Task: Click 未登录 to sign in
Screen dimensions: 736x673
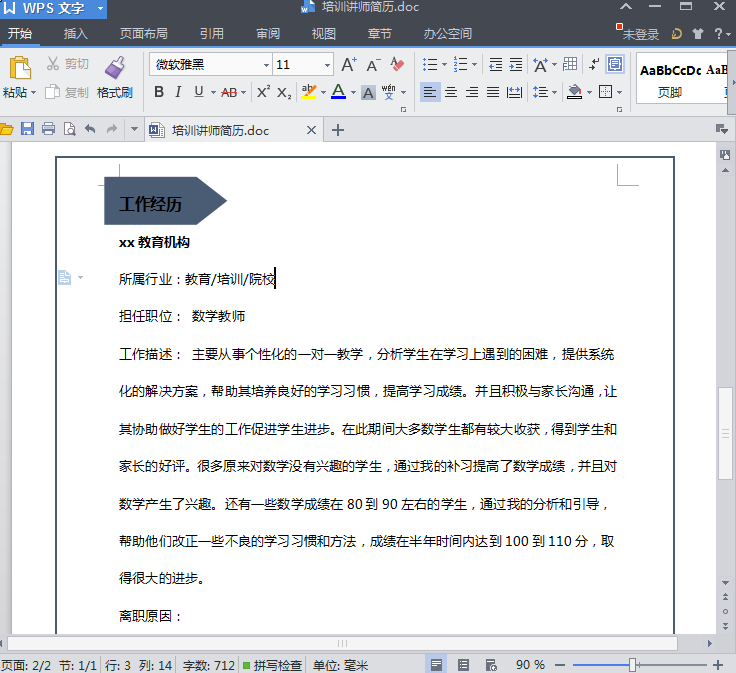Action: (x=640, y=34)
